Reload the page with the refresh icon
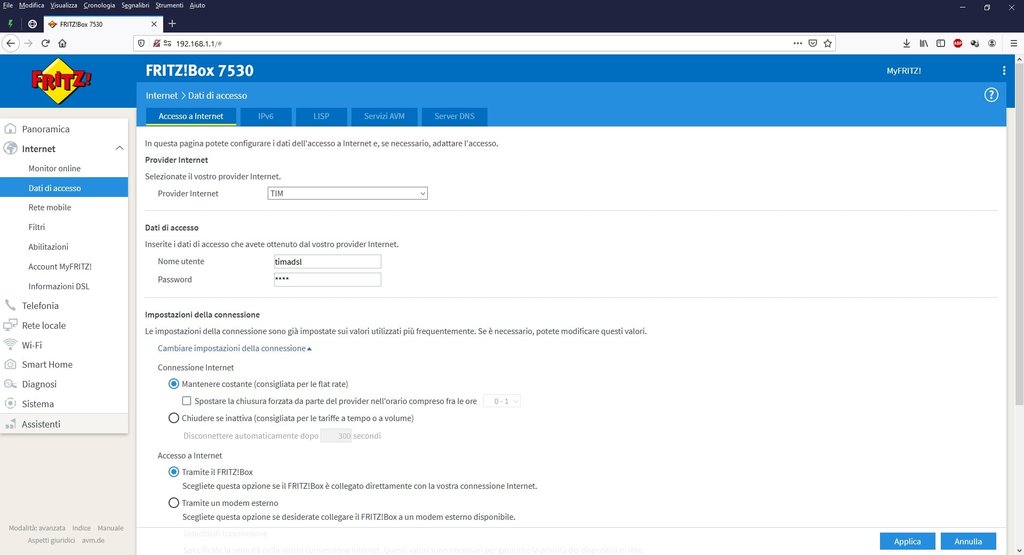This screenshot has height=555, width=1024. (x=45, y=43)
